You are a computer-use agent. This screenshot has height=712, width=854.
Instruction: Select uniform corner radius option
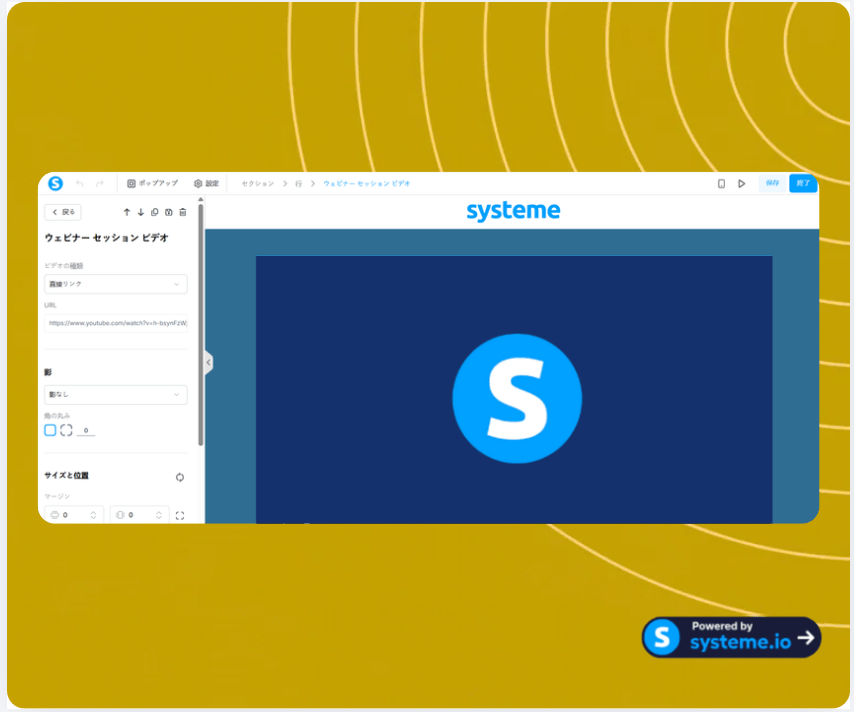pos(50,430)
